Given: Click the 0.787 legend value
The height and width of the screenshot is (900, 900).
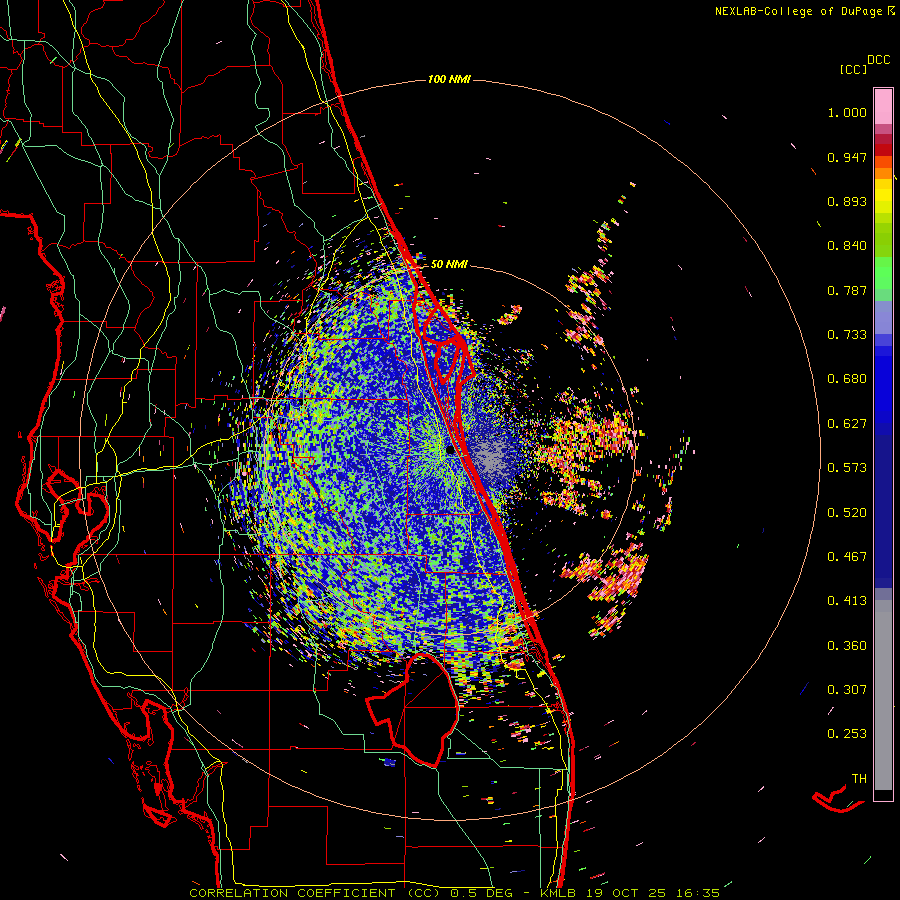Looking at the screenshot, I should [847, 290].
